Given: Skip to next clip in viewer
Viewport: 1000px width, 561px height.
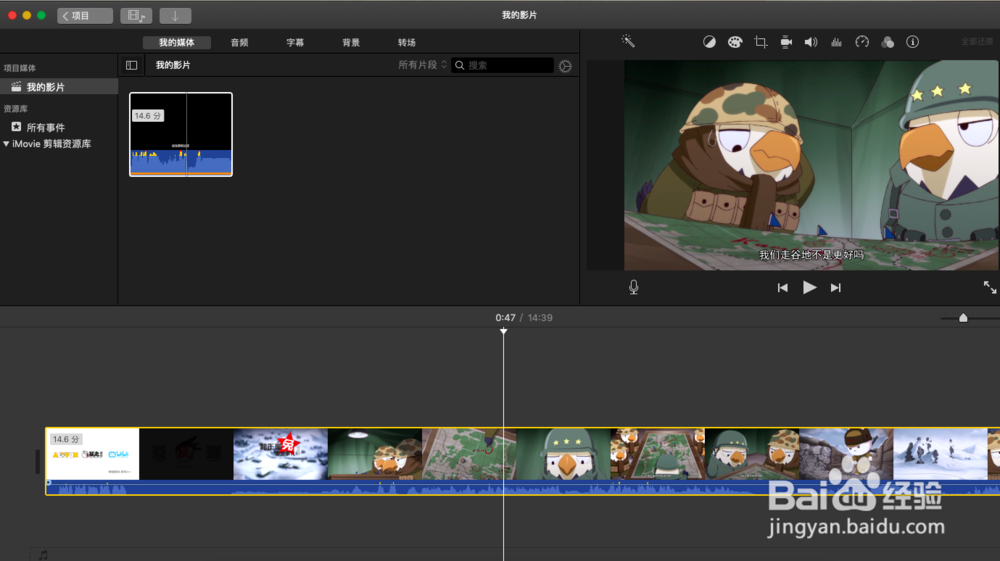Looking at the screenshot, I should pyautogui.click(x=835, y=288).
